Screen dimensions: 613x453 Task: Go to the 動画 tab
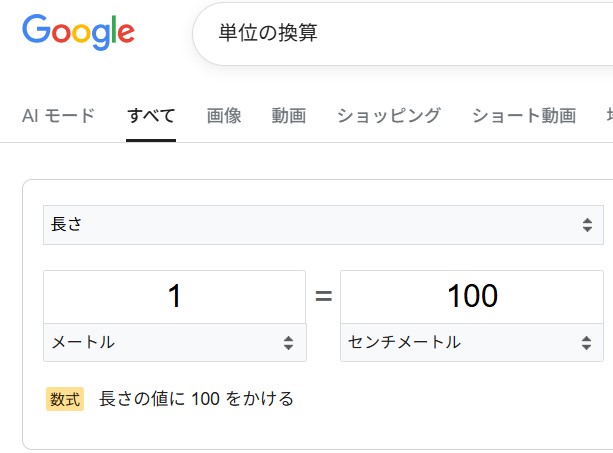pos(288,115)
